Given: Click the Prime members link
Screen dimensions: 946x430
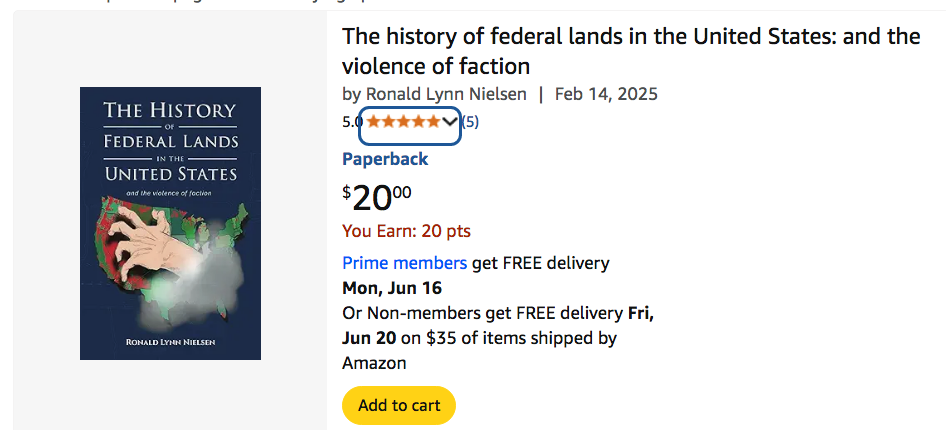Looking at the screenshot, I should click(x=404, y=263).
